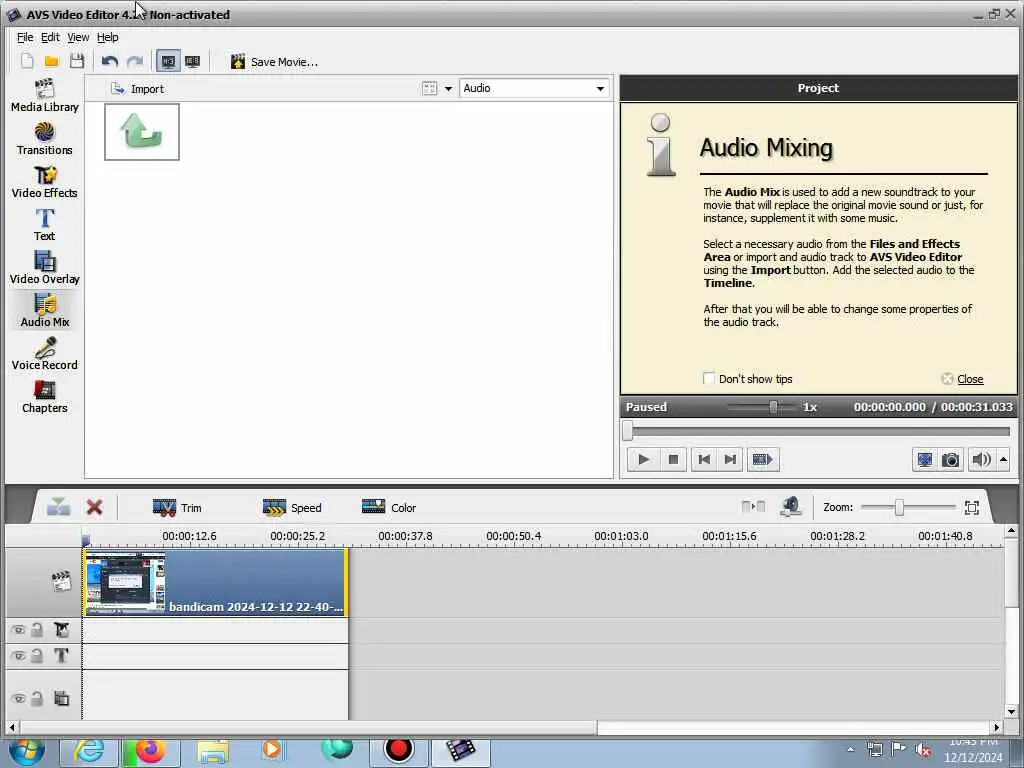Open the Help menu

(x=108, y=37)
